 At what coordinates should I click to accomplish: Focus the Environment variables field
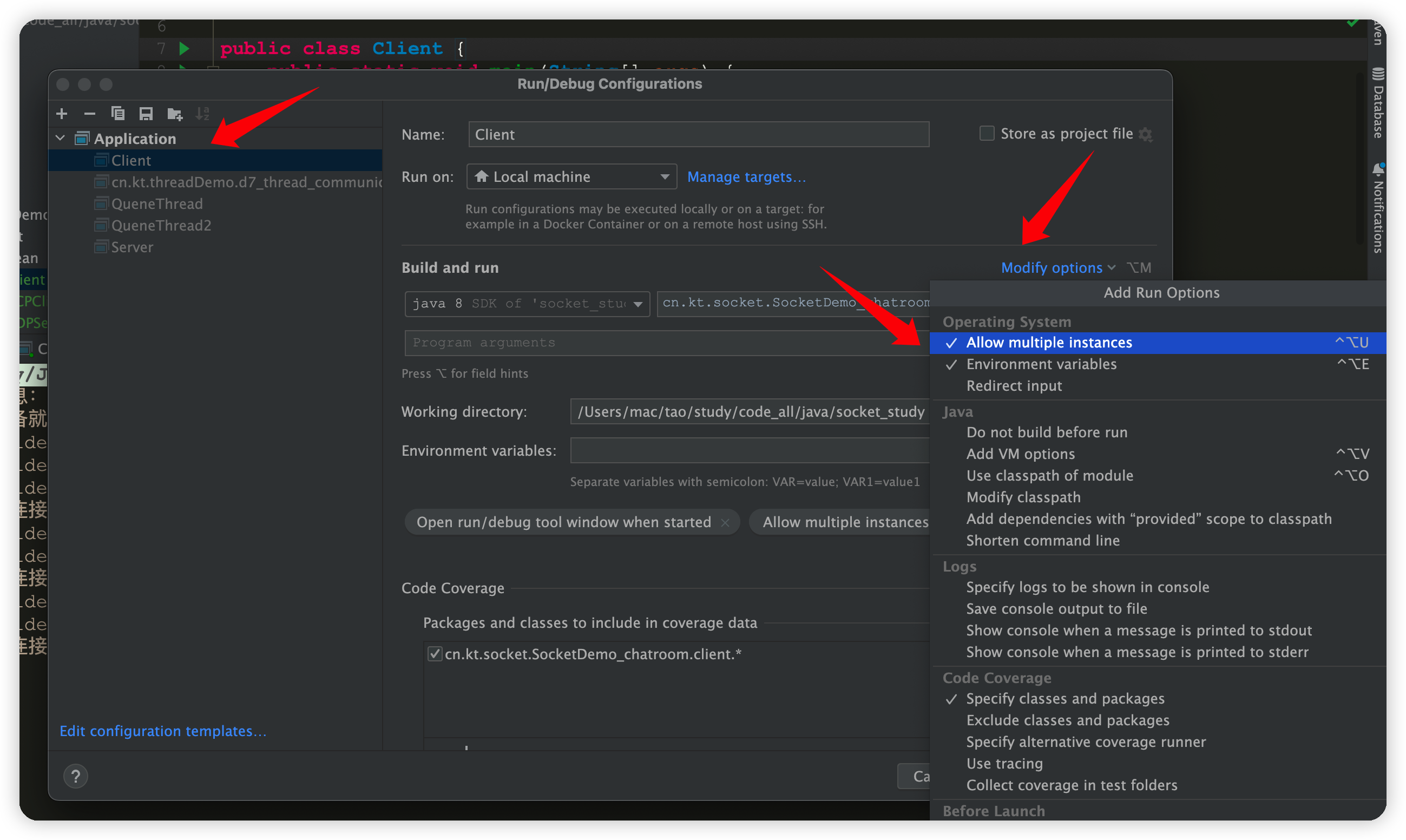750,451
